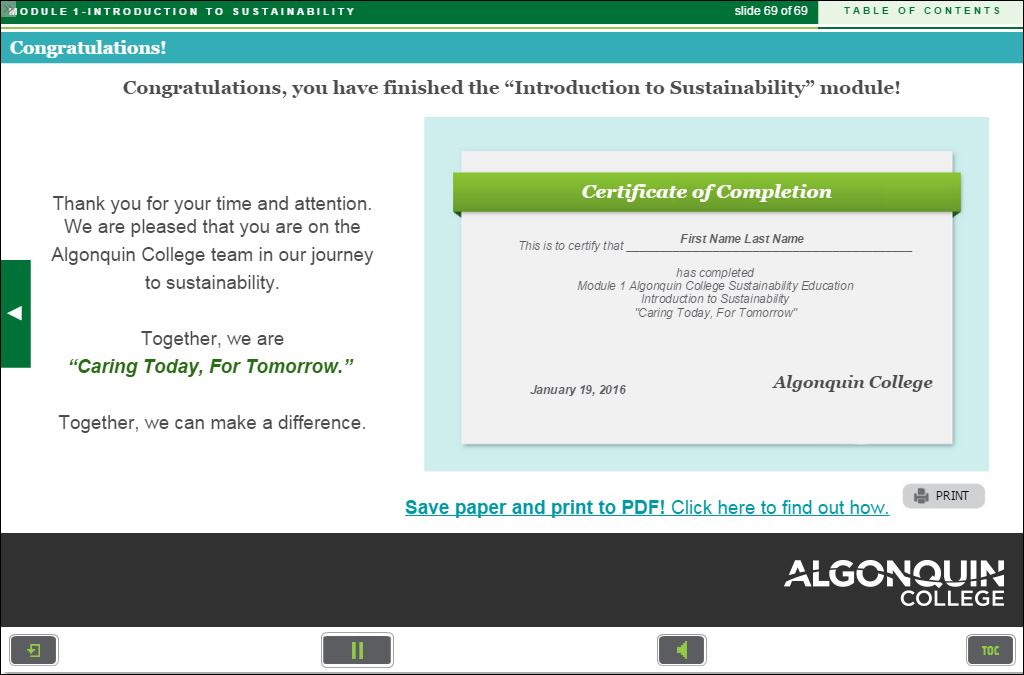This screenshot has width=1024, height=675.
Task: Click the PRINT button
Action: tap(944, 496)
